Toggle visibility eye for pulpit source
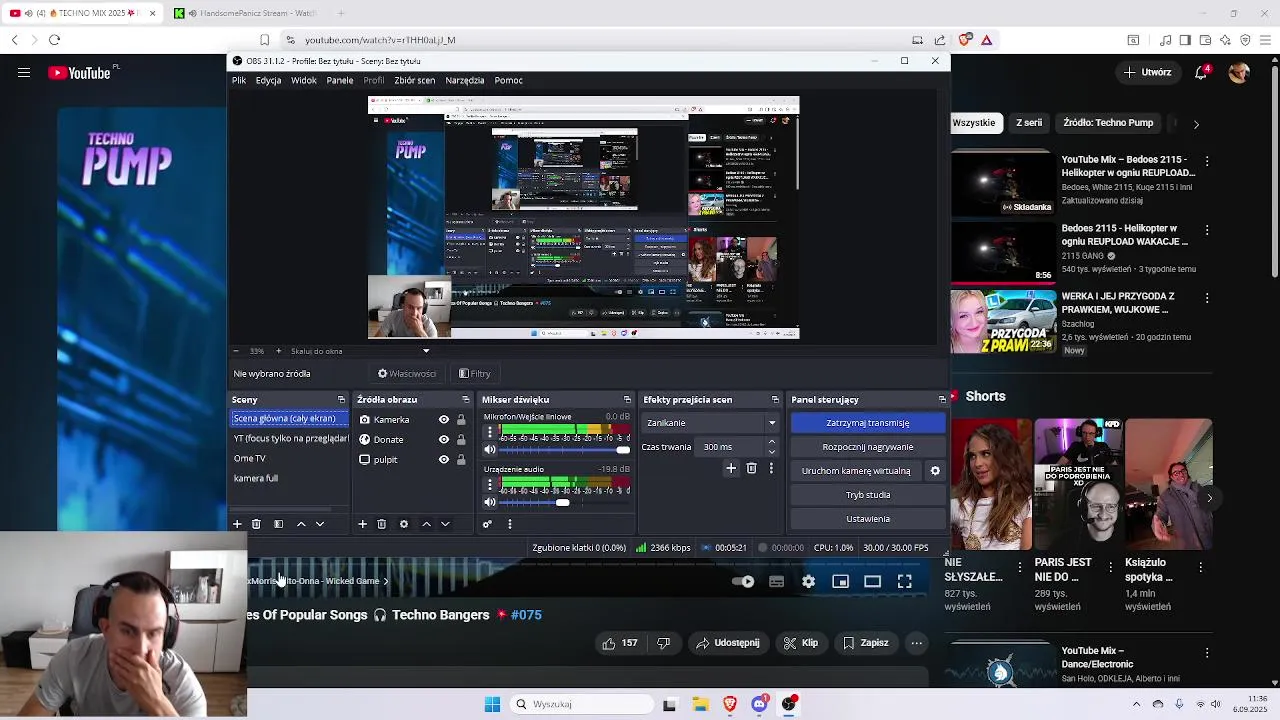The image size is (1280, 720). pos(444,460)
